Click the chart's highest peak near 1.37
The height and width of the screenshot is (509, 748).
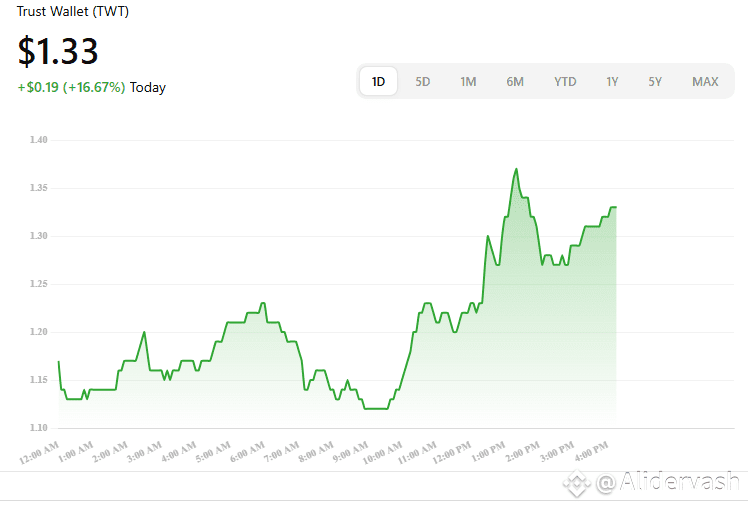[516, 169]
